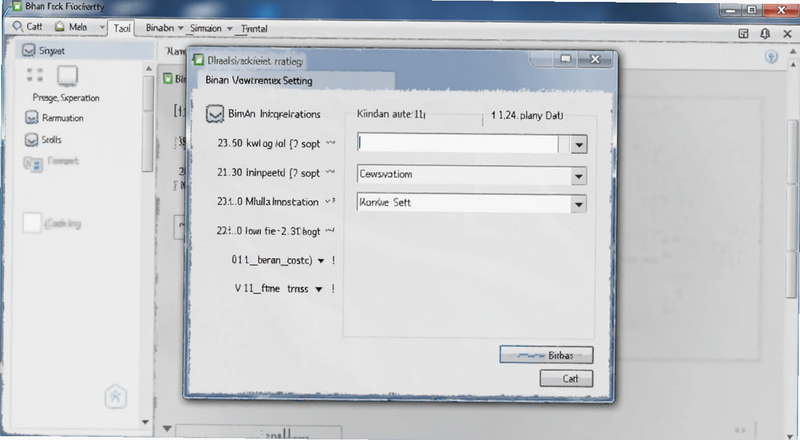
Task: Open the dropdown arrow next to Meln
Action: (x=102, y=27)
